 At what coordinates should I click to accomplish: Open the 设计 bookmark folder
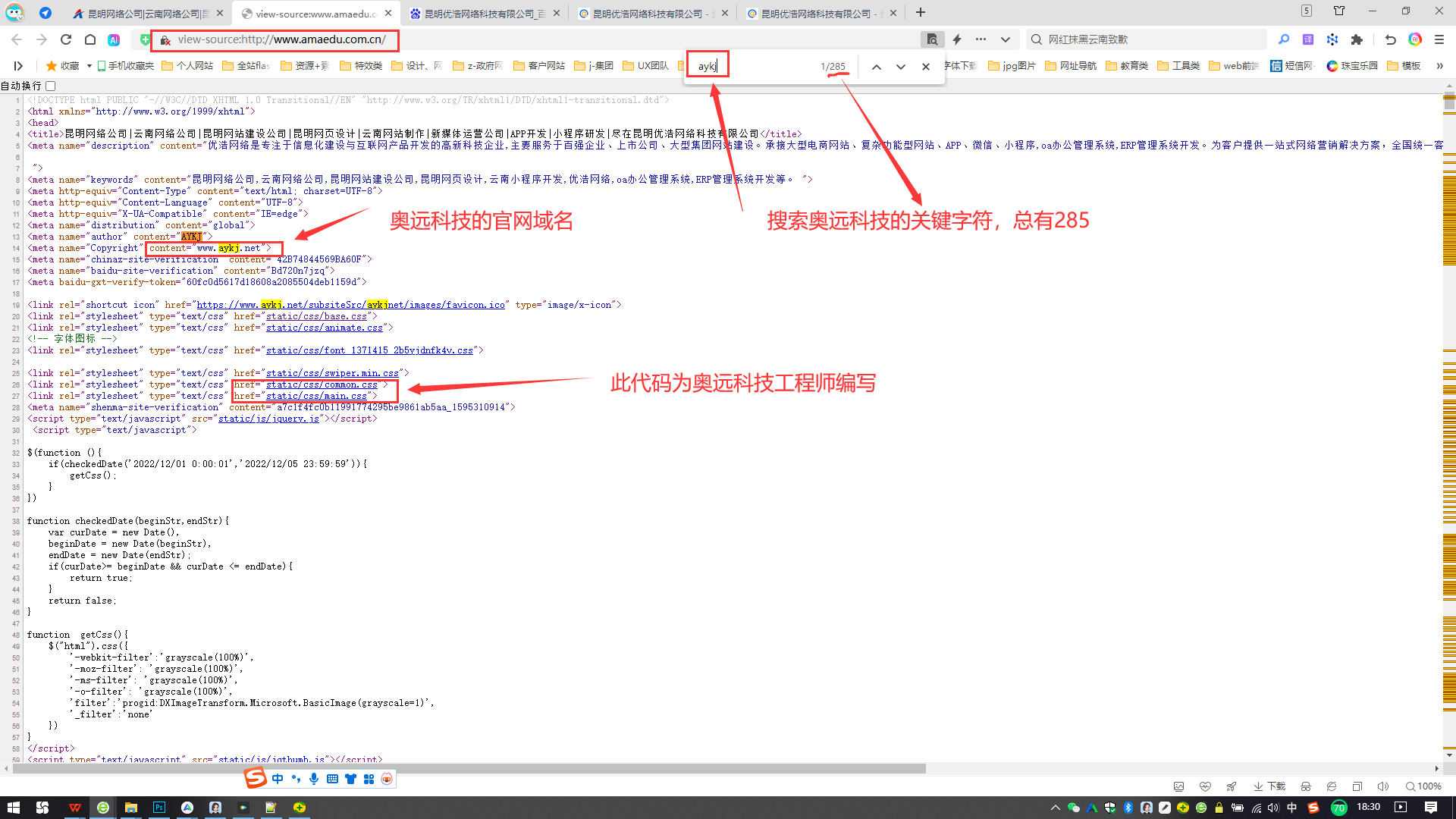(416, 66)
